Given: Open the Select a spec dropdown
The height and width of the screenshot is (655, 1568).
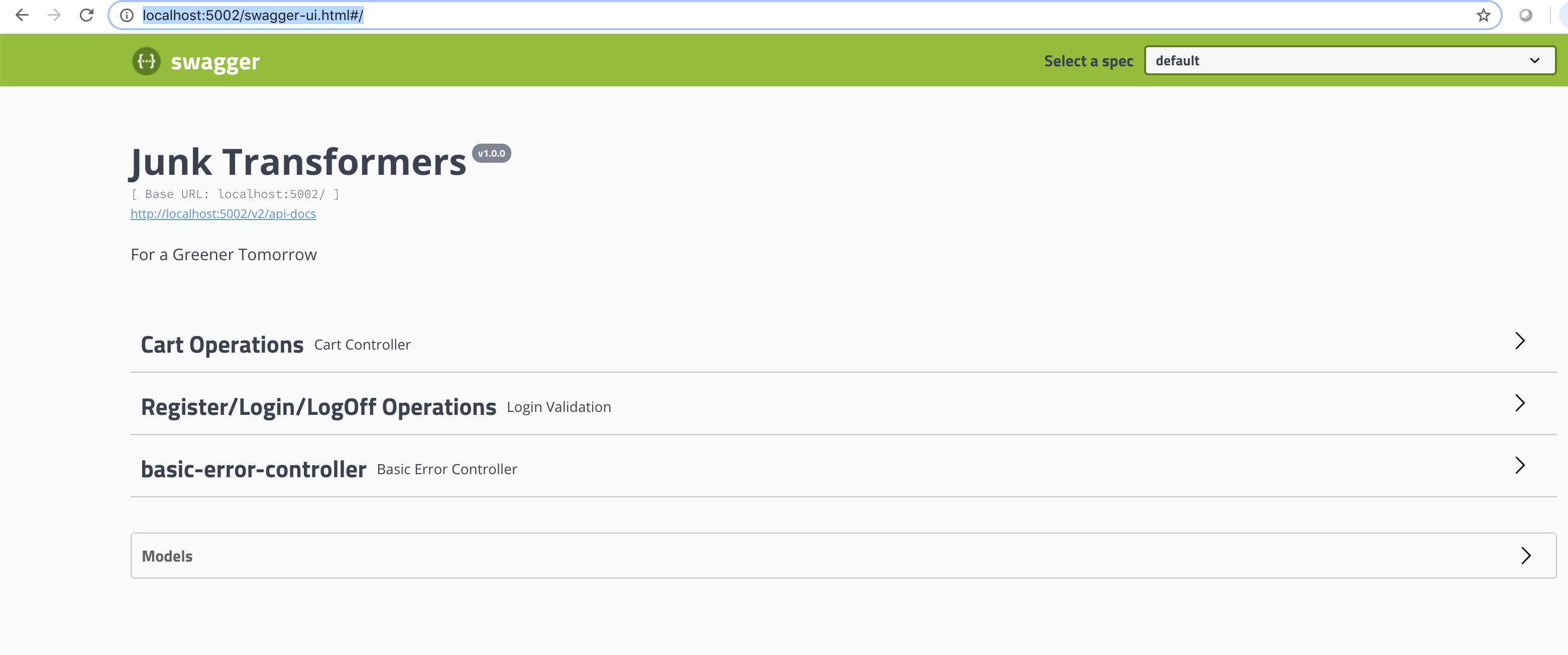Looking at the screenshot, I should pos(1350,61).
